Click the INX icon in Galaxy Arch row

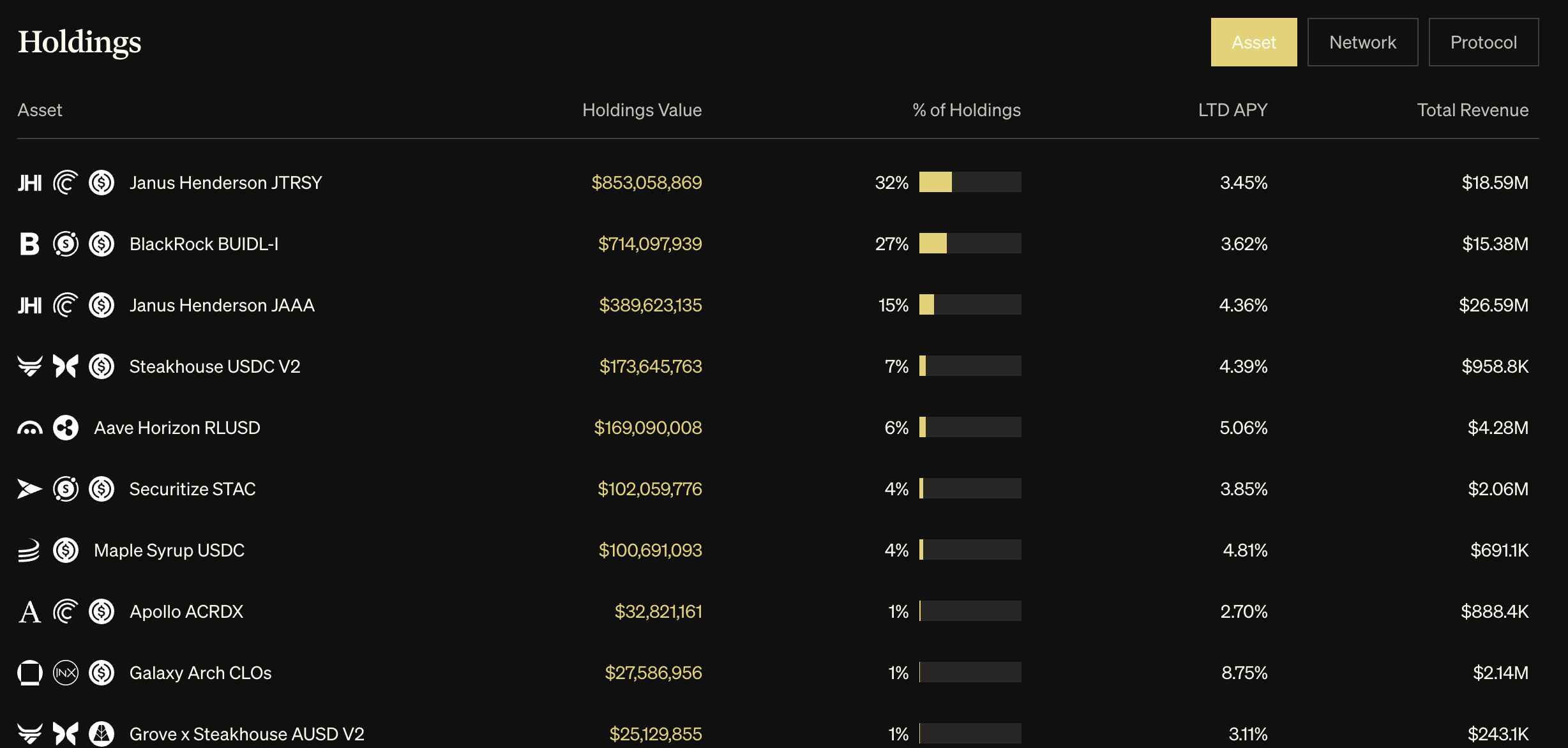pyautogui.click(x=66, y=673)
